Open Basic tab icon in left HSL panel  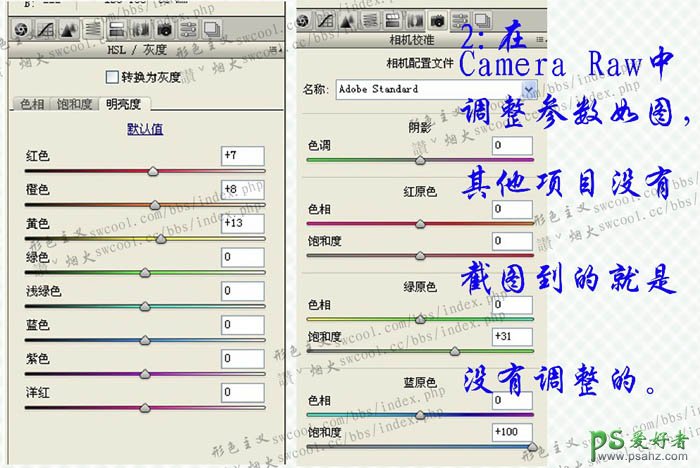pyautogui.click(x=19, y=31)
